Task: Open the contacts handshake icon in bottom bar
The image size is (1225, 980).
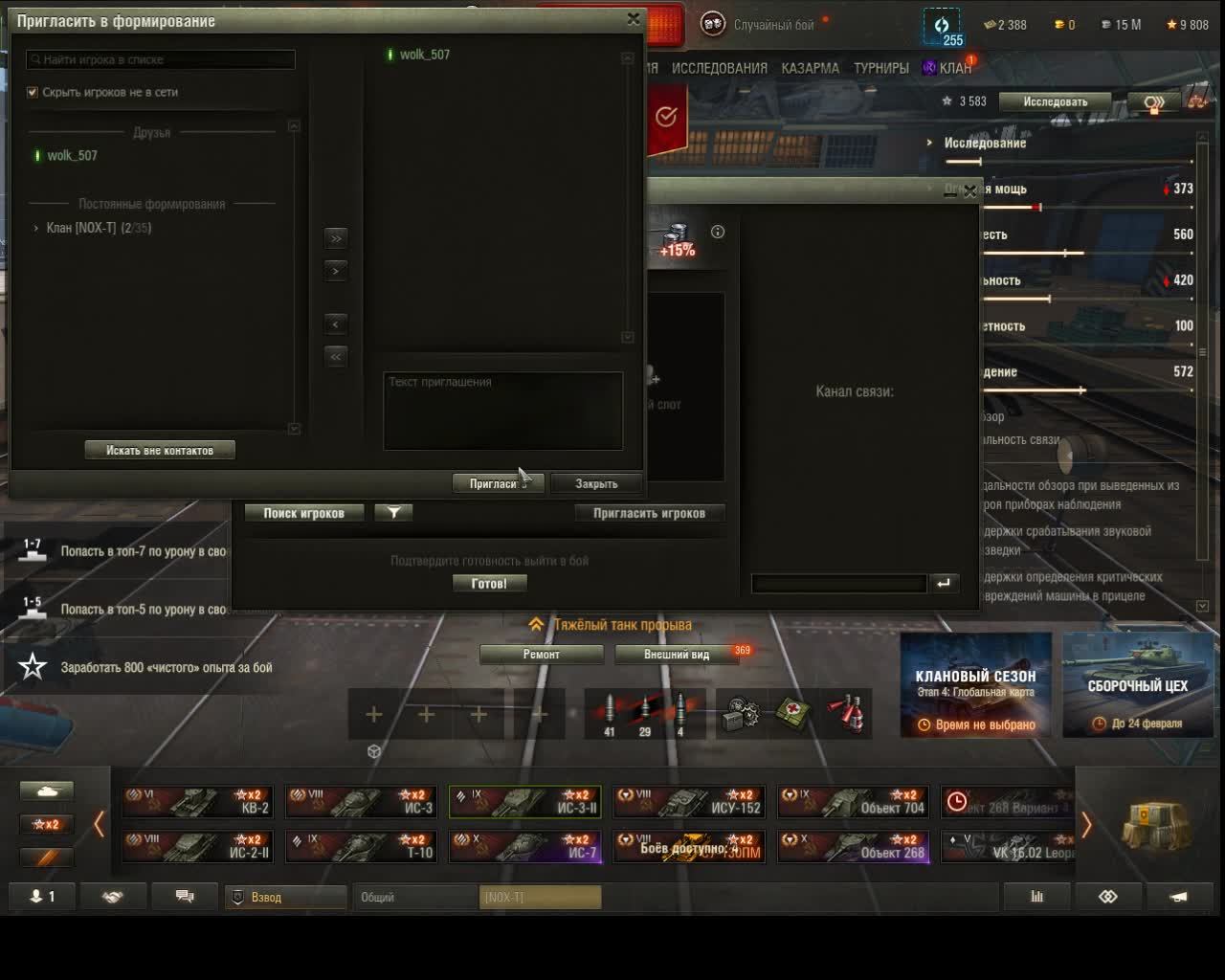Action: point(113,897)
